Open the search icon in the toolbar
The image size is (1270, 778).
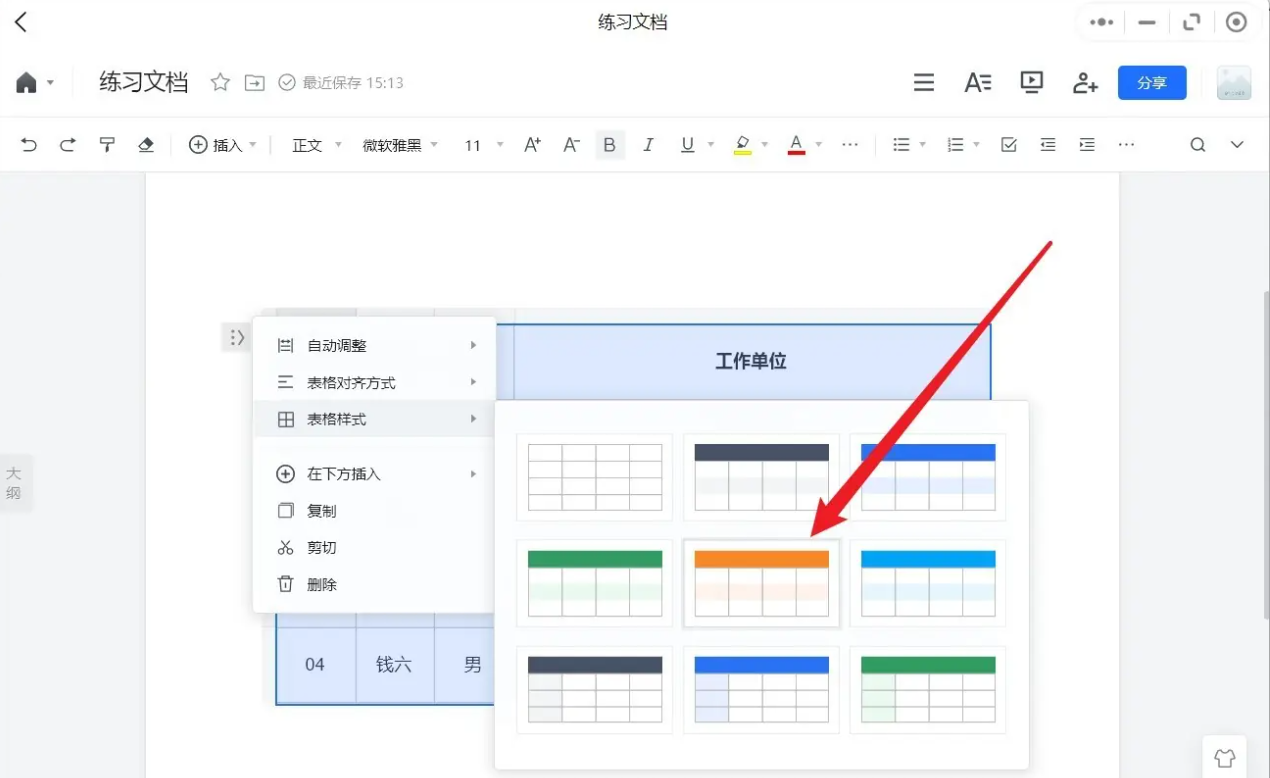click(x=1197, y=144)
